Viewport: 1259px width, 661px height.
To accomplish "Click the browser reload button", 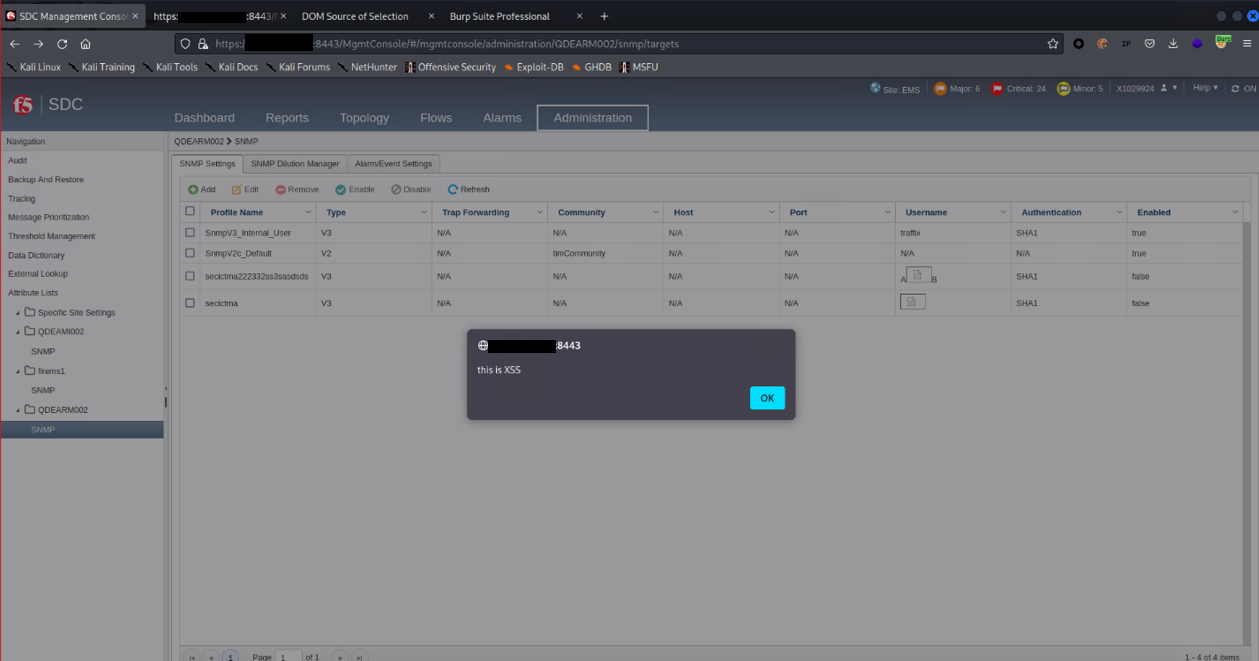I will pyautogui.click(x=62, y=44).
